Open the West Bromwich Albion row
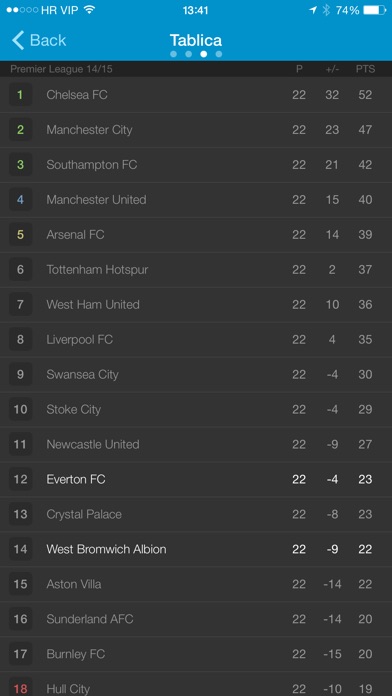Viewport: 392px width, 696px height. coord(196,549)
